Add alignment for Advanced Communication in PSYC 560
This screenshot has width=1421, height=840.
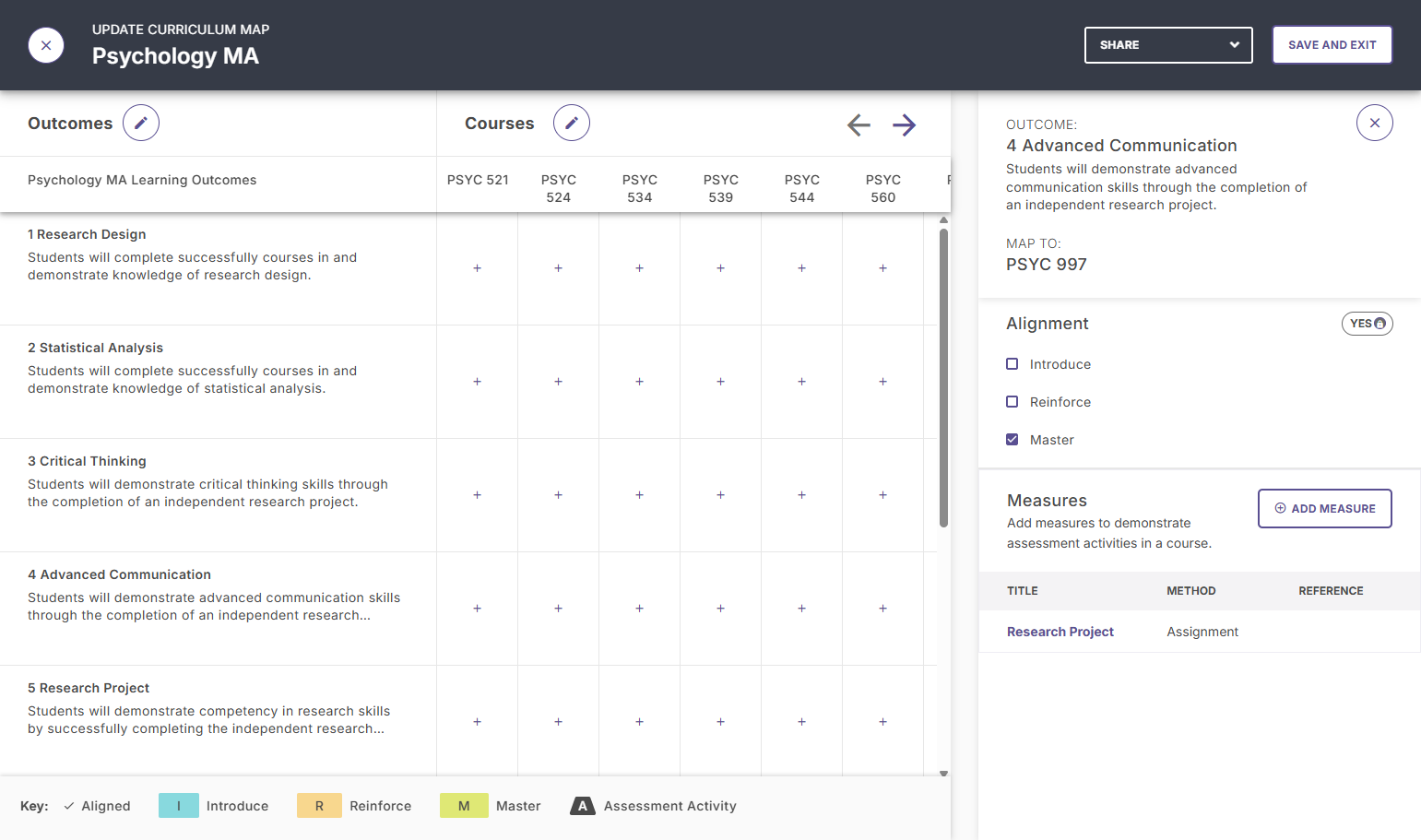(x=882, y=609)
